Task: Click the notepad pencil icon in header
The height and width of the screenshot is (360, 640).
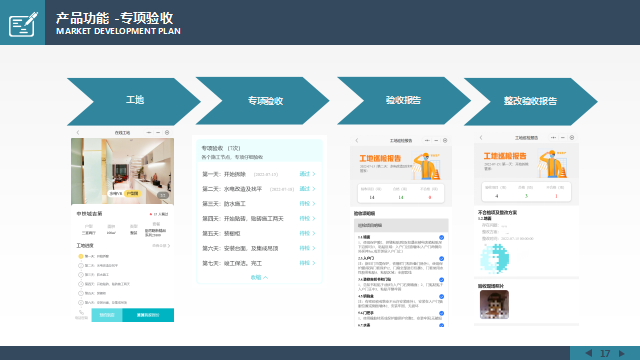Action: pos(23,24)
